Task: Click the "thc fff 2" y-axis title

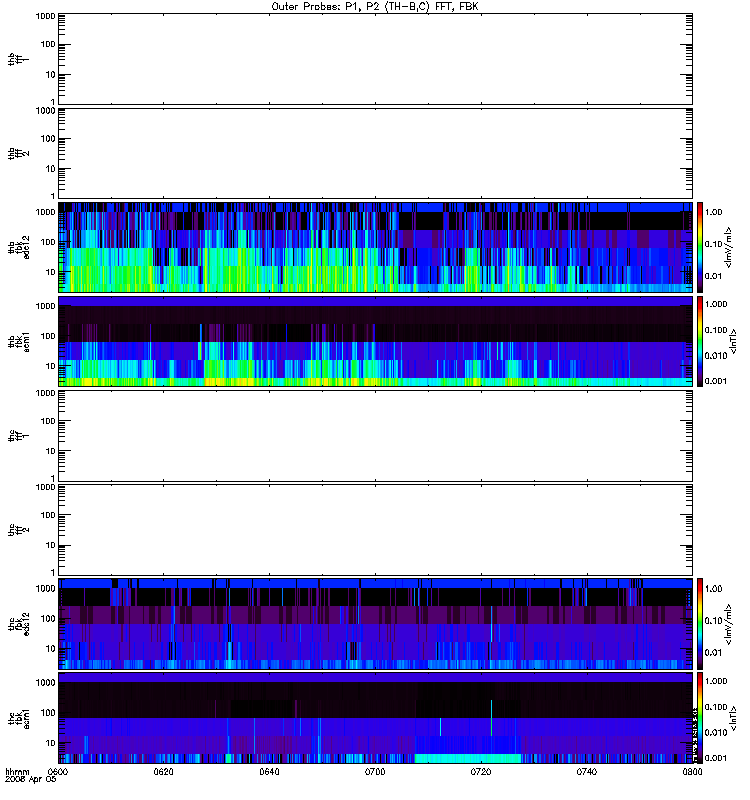Action: click(x=18, y=530)
